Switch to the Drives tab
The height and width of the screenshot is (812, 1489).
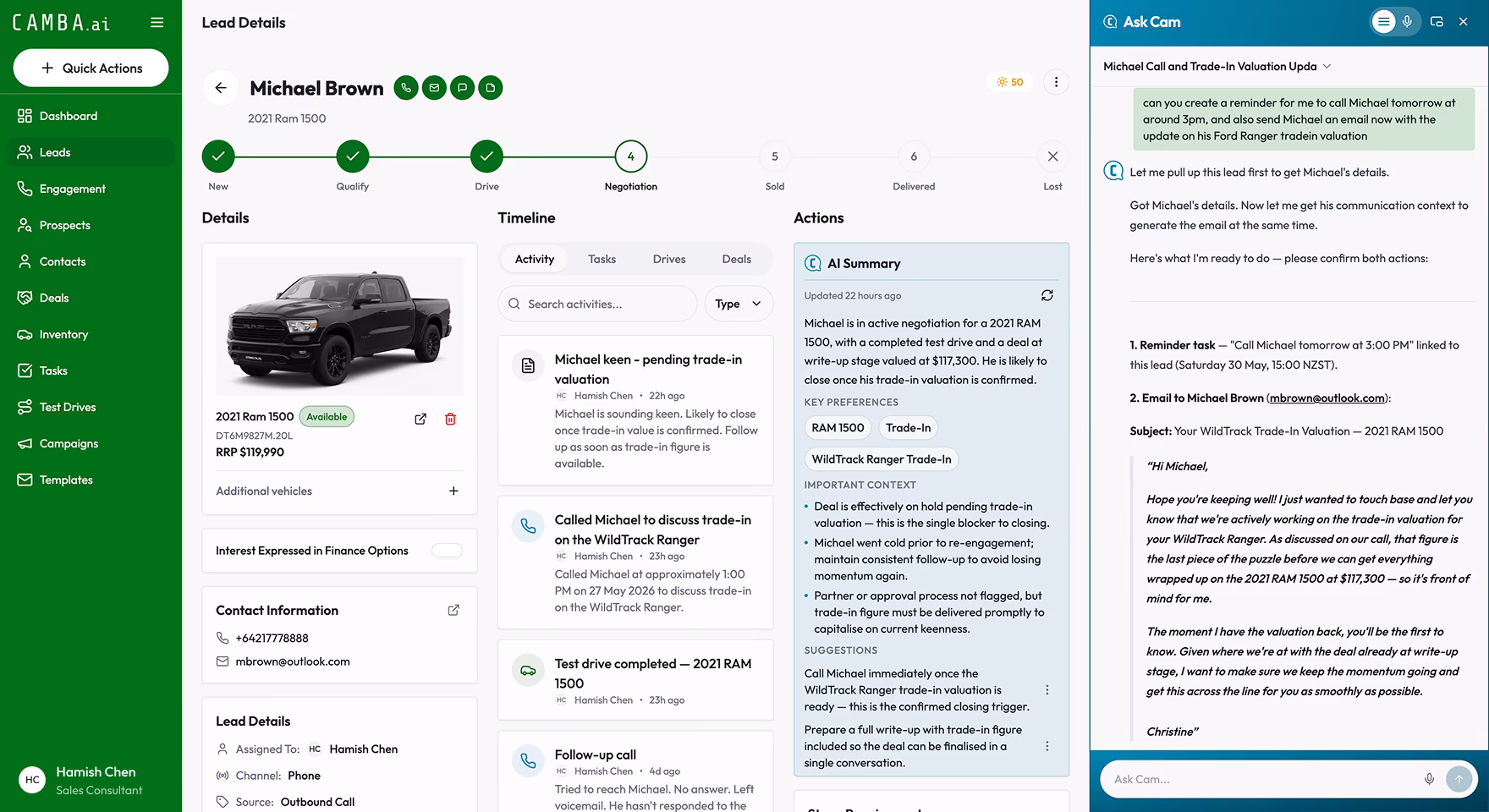tap(669, 260)
